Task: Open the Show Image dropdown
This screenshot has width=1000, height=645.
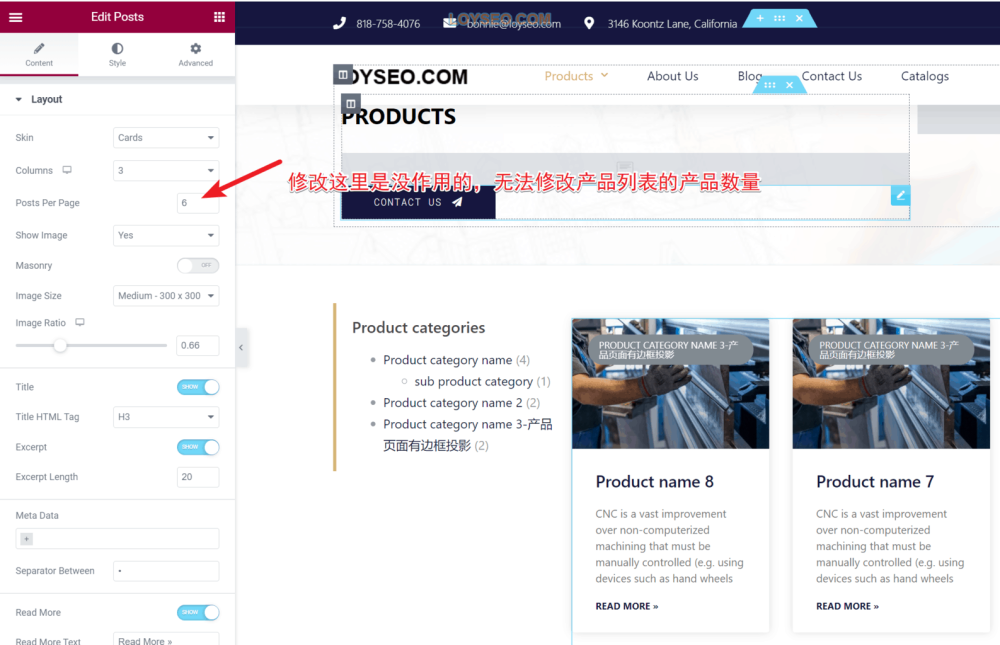Action: (166, 235)
